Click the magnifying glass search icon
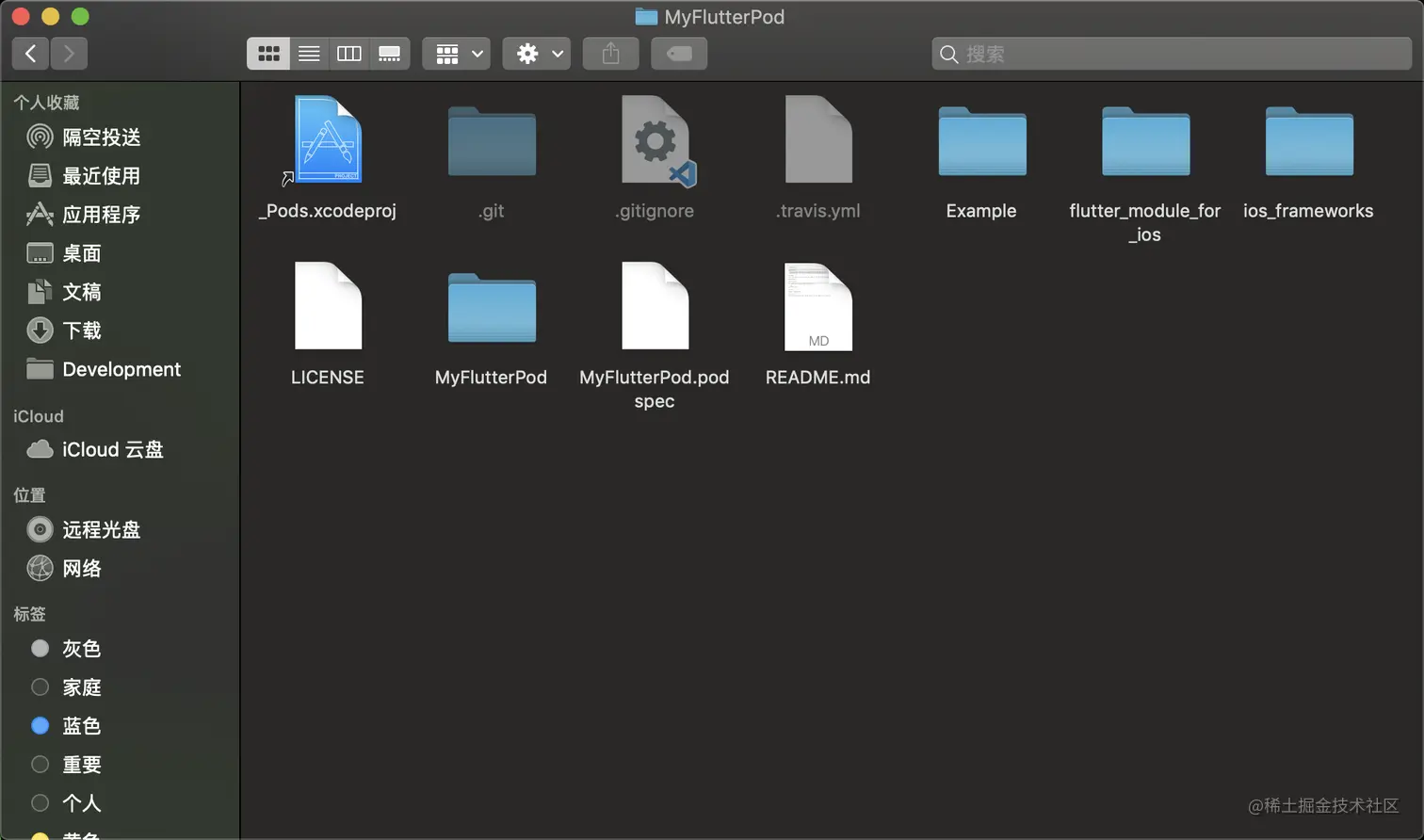The width and height of the screenshot is (1424, 840). point(949,55)
